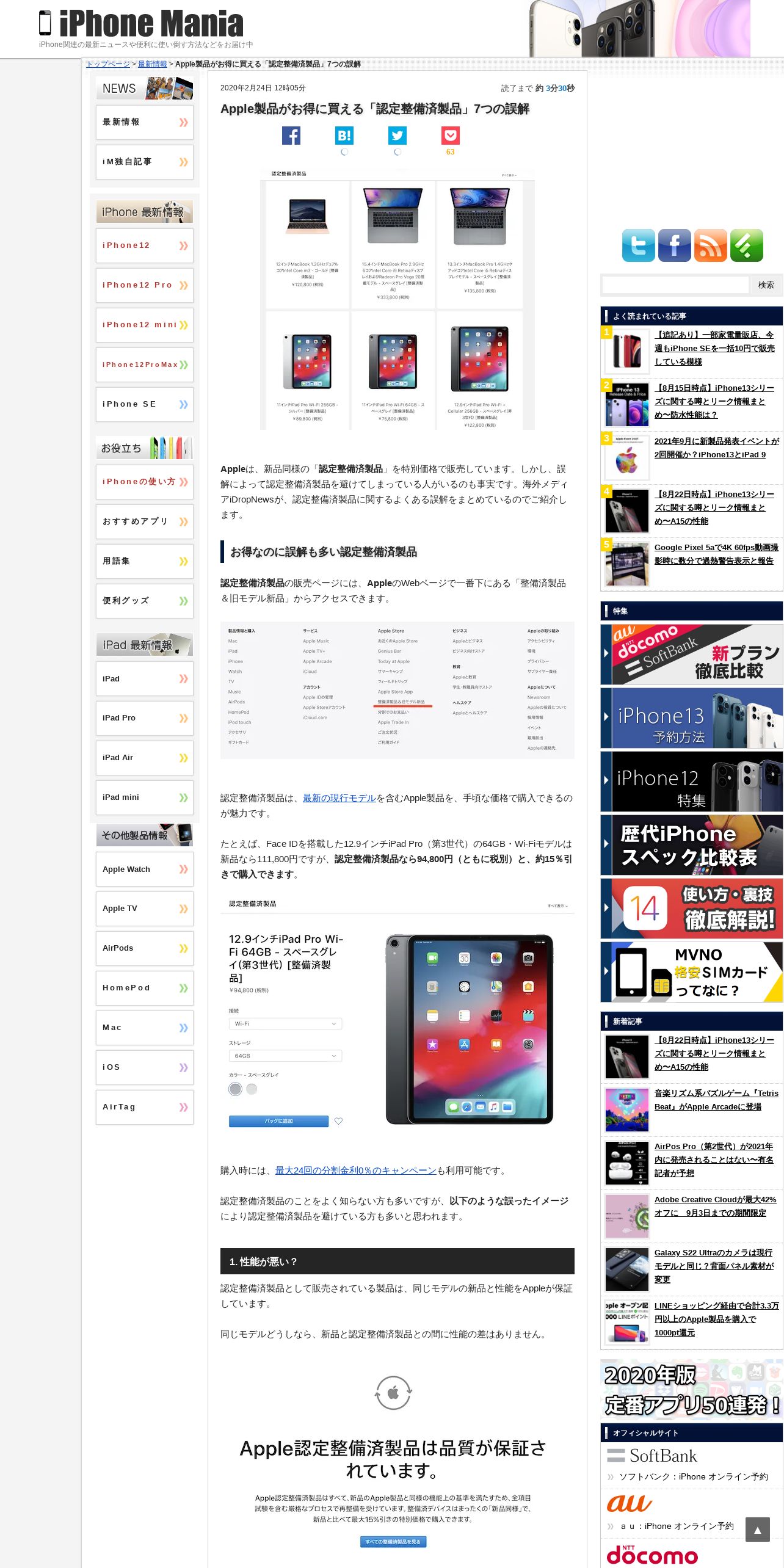784x1568 pixels.
Task: Go to the iPhone12 Pro category
Action: pyautogui.click(x=145, y=285)
